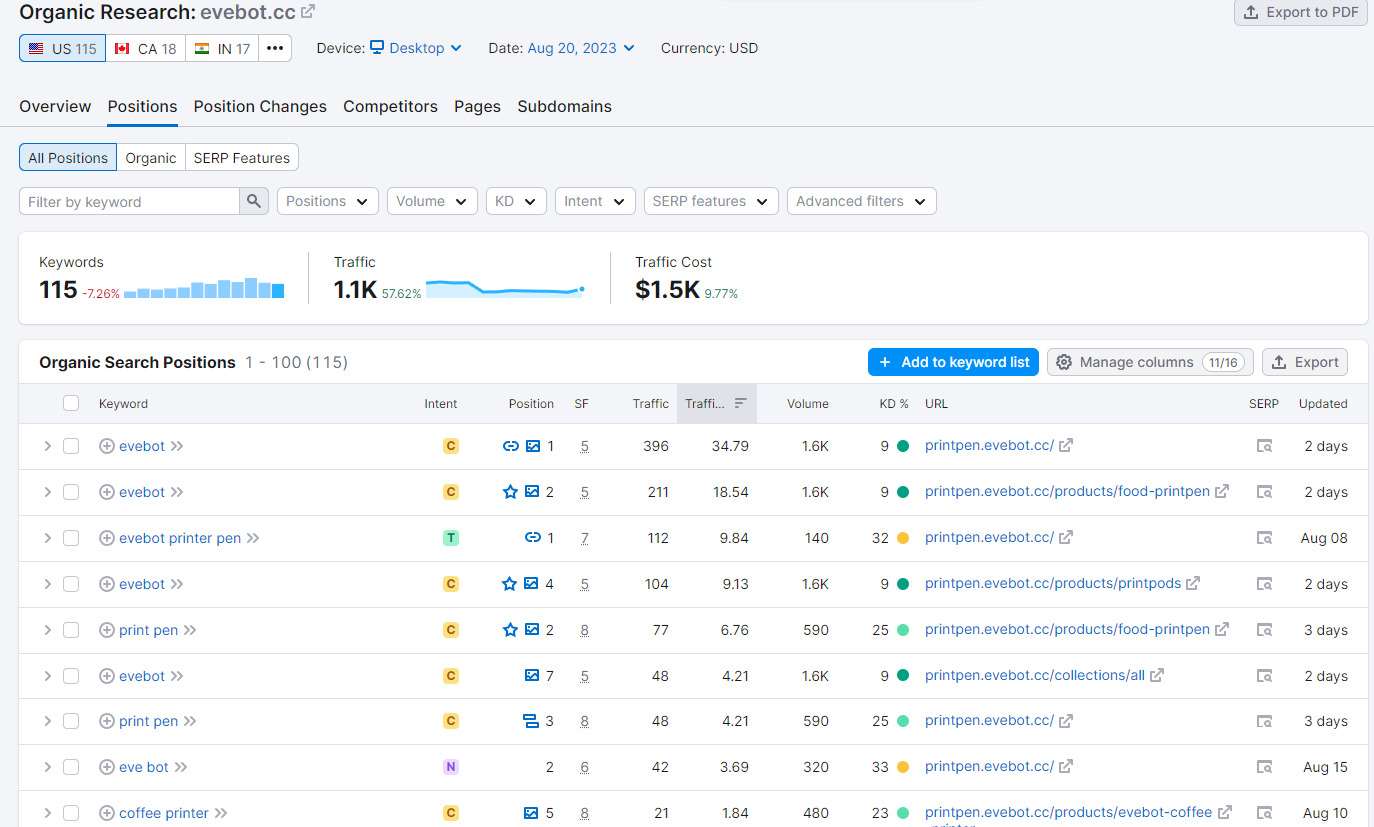The image size is (1374, 827).
Task: Open the Positions filter dropdown
Action: [x=328, y=201]
